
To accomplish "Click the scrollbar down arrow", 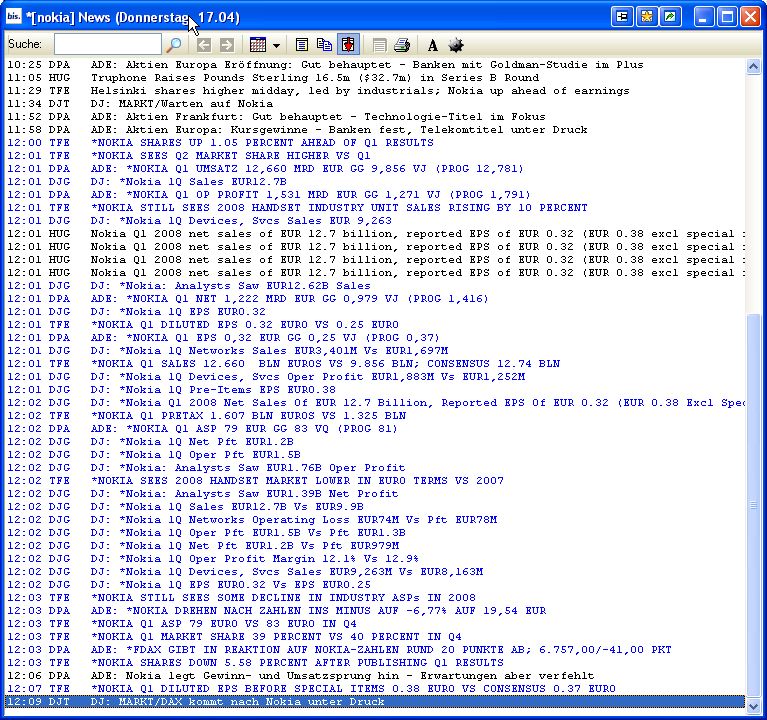I will (753, 706).
